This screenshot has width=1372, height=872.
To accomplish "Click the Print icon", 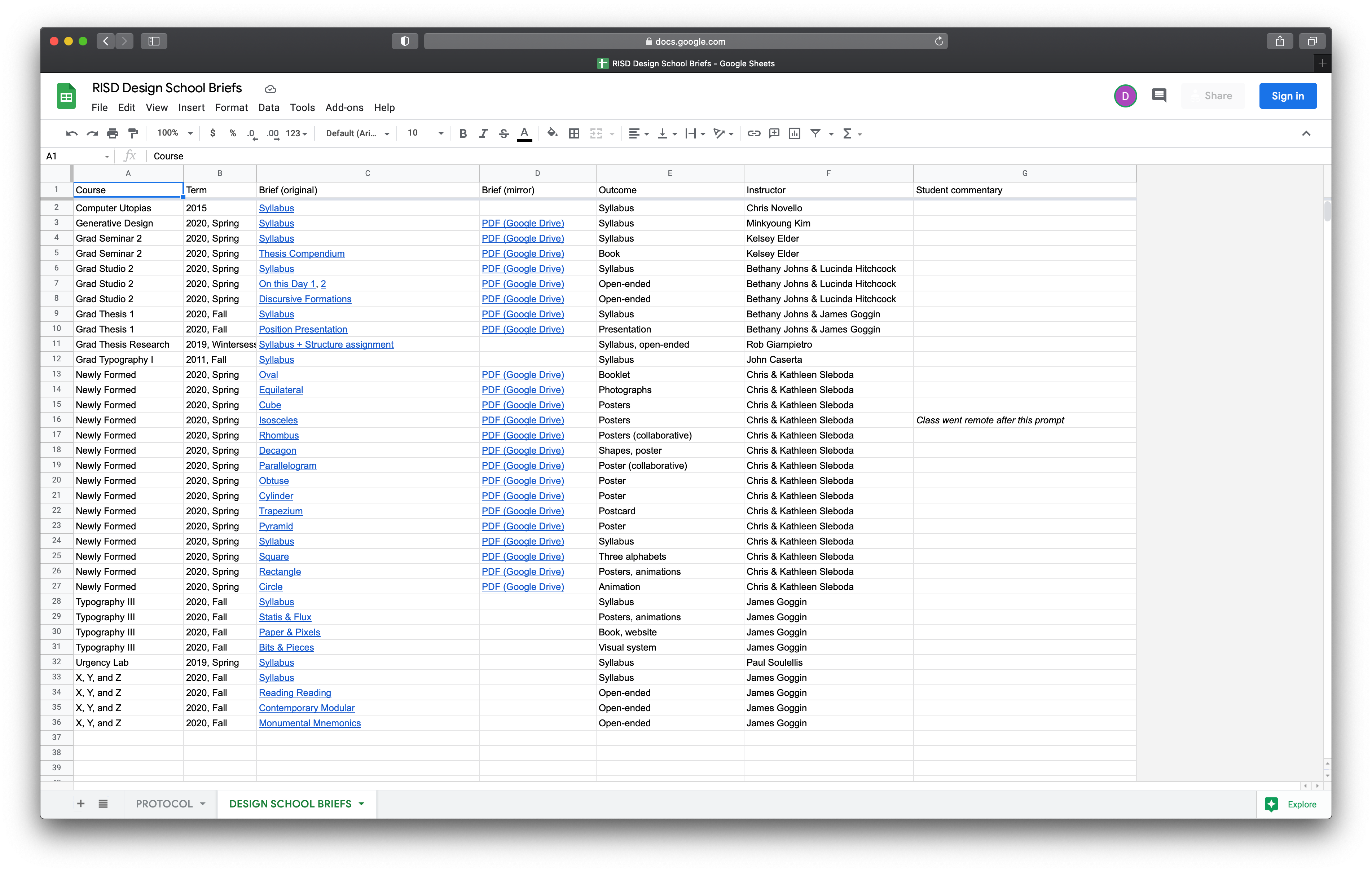I will (113, 133).
